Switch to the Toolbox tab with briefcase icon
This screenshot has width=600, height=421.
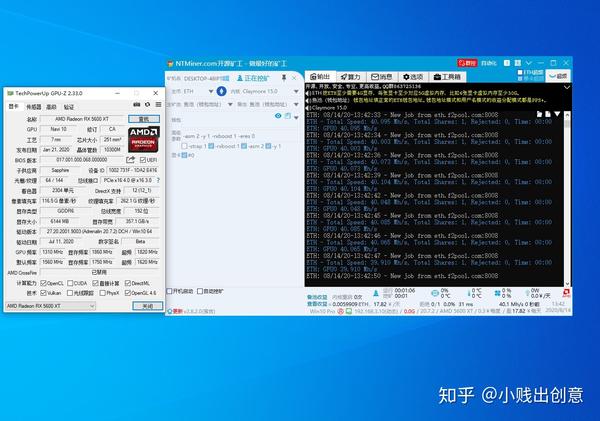pos(447,77)
